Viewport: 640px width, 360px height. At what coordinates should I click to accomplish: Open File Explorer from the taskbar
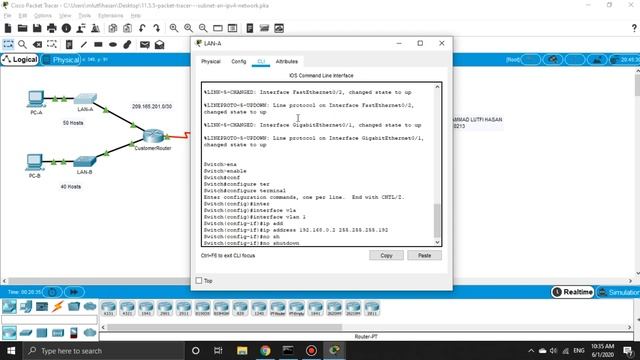(242, 351)
